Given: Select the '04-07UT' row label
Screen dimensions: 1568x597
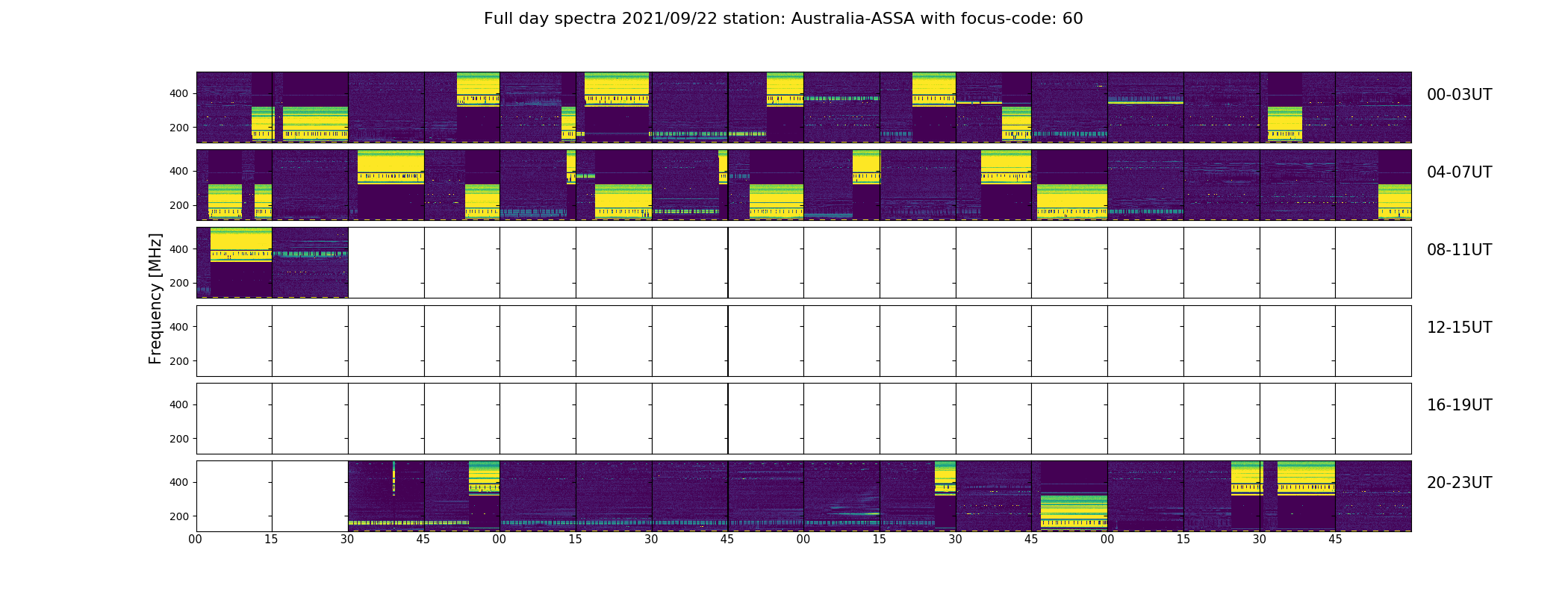Looking at the screenshot, I should click(1459, 172).
